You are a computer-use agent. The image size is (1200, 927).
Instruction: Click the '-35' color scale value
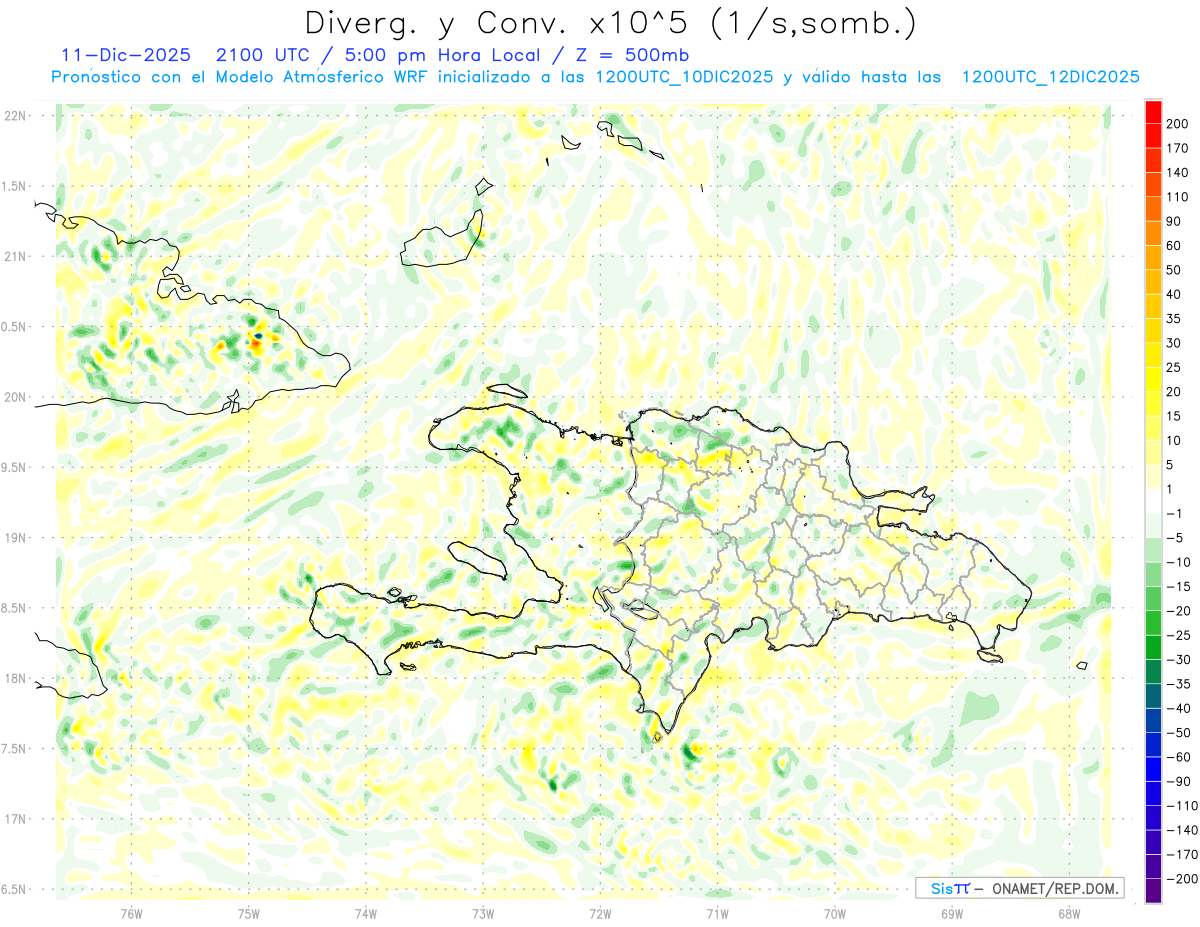point(1177,684)
